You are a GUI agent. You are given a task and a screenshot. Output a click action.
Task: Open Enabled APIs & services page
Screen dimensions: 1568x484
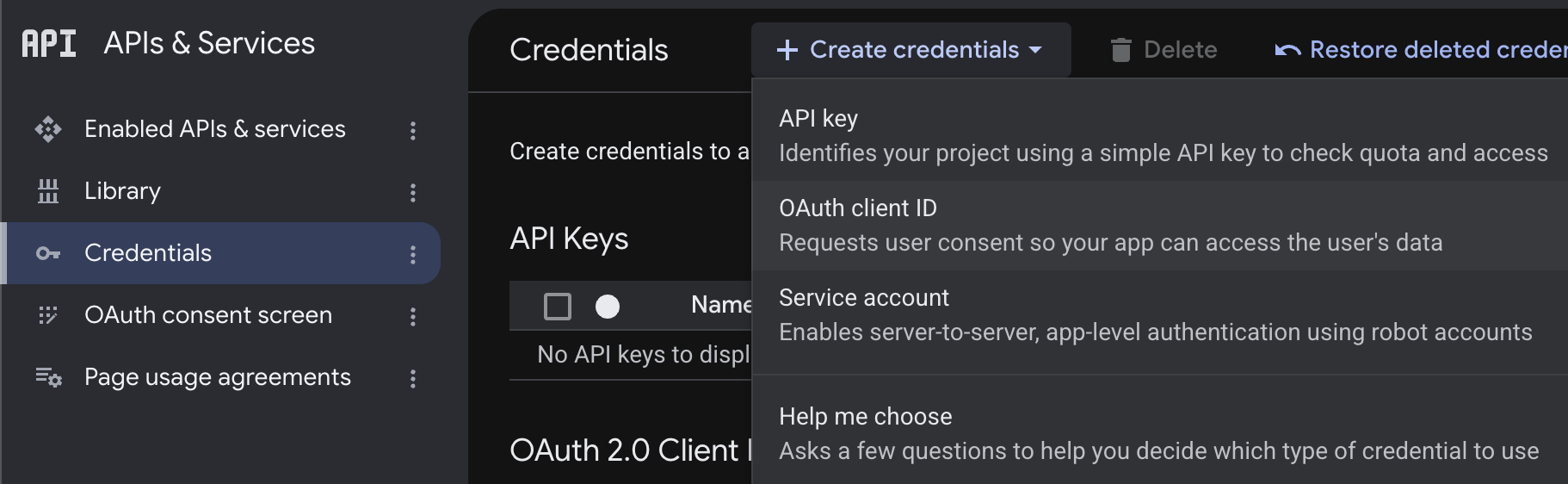coord(215,129)
